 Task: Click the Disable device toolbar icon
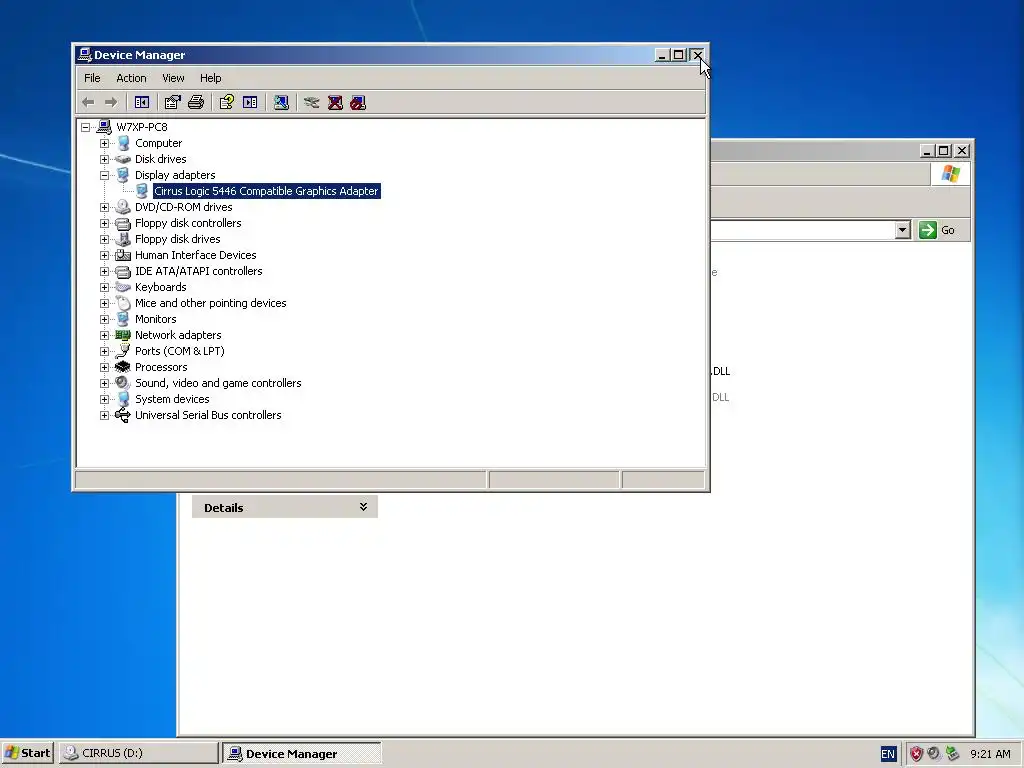point(358,103)
